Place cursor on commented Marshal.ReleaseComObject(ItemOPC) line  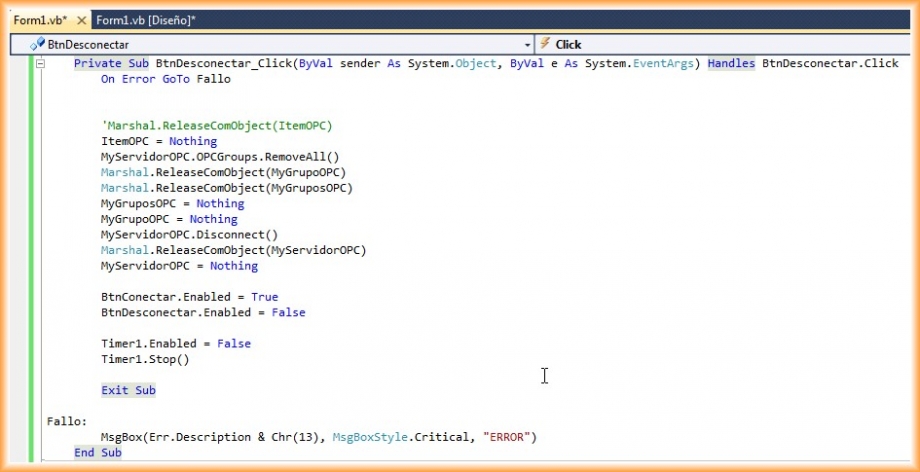(216, 126)
